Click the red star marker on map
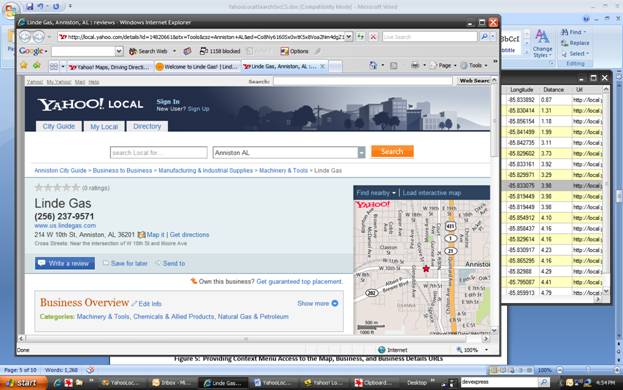The height and width of the screenshot is (390, 623). 426,269
